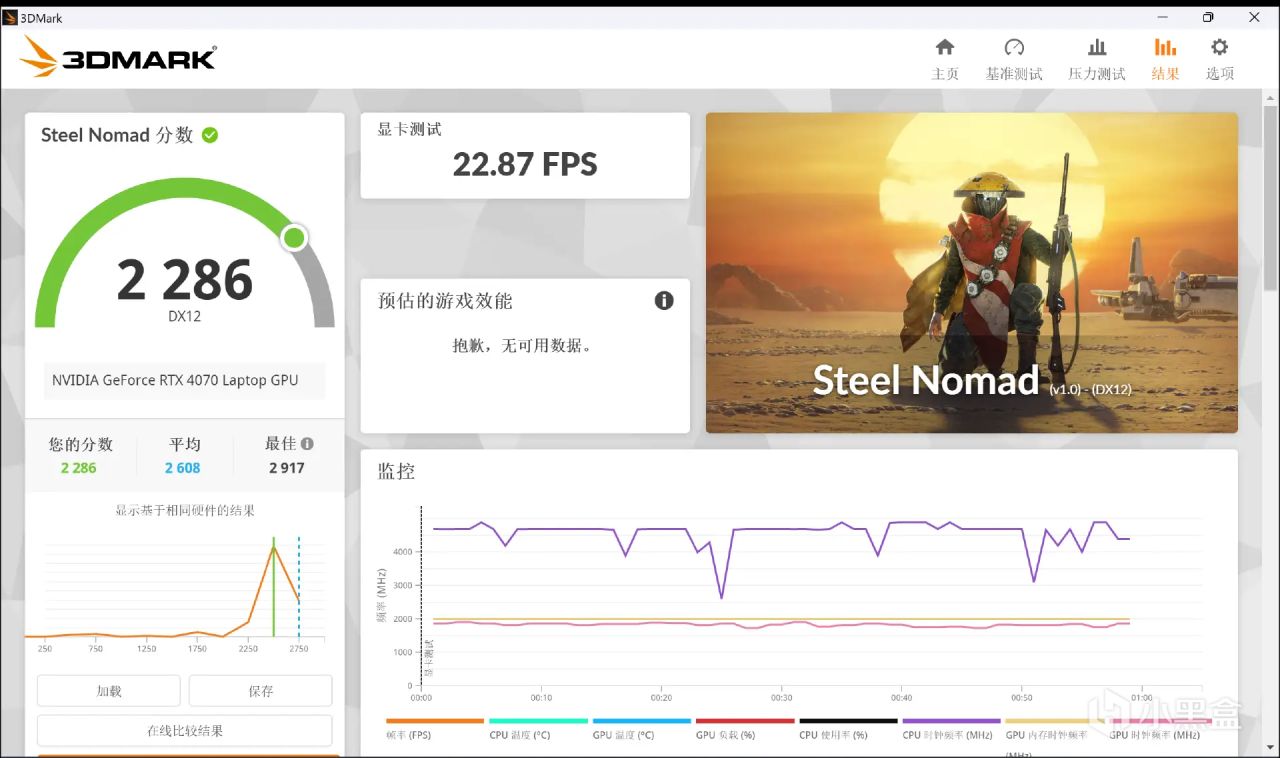This screenshot has width=1280, height=758.
Task: Toggle the CPU 温度 legend entry
Action: (538, 728)
